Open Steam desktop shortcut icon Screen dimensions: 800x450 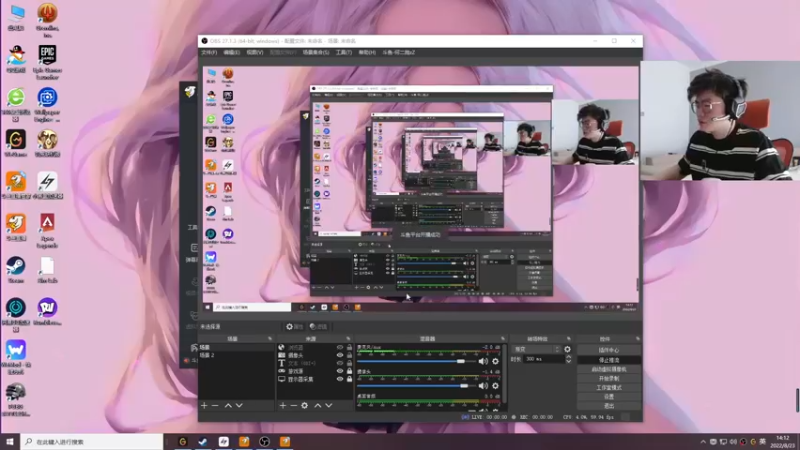(15, 265)
